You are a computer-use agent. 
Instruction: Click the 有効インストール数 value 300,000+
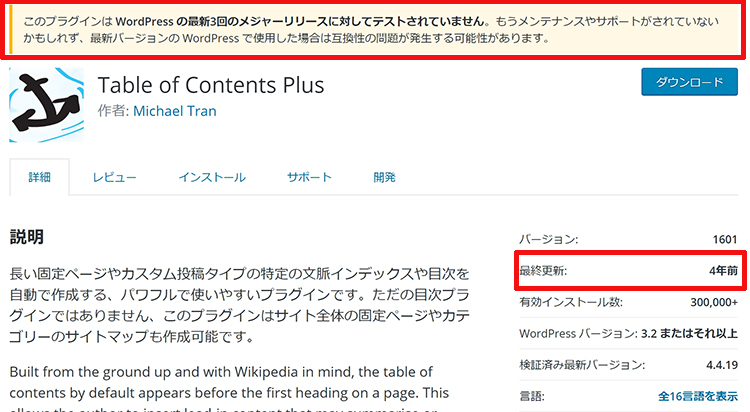coord(714,302)
